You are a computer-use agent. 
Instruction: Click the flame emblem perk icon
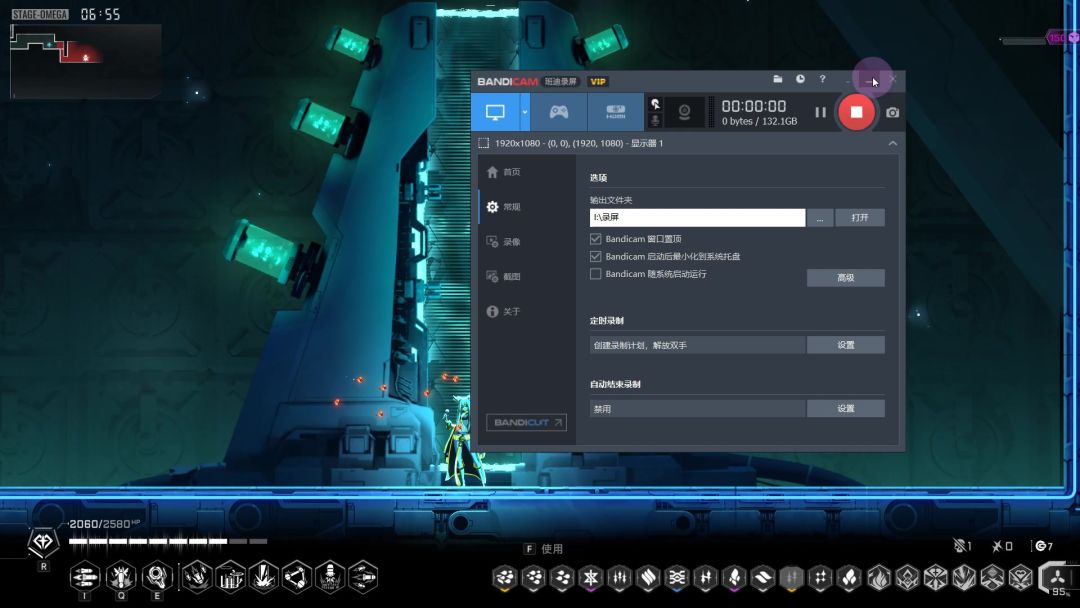[x=878, y=578]
